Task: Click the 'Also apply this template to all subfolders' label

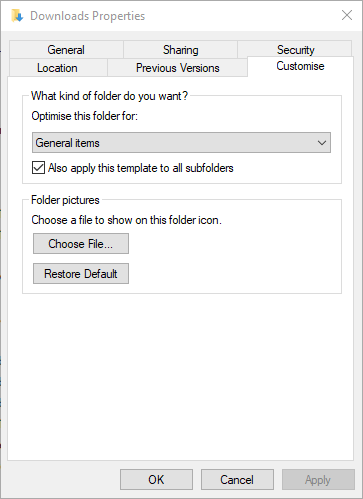Action: point(141,168)
